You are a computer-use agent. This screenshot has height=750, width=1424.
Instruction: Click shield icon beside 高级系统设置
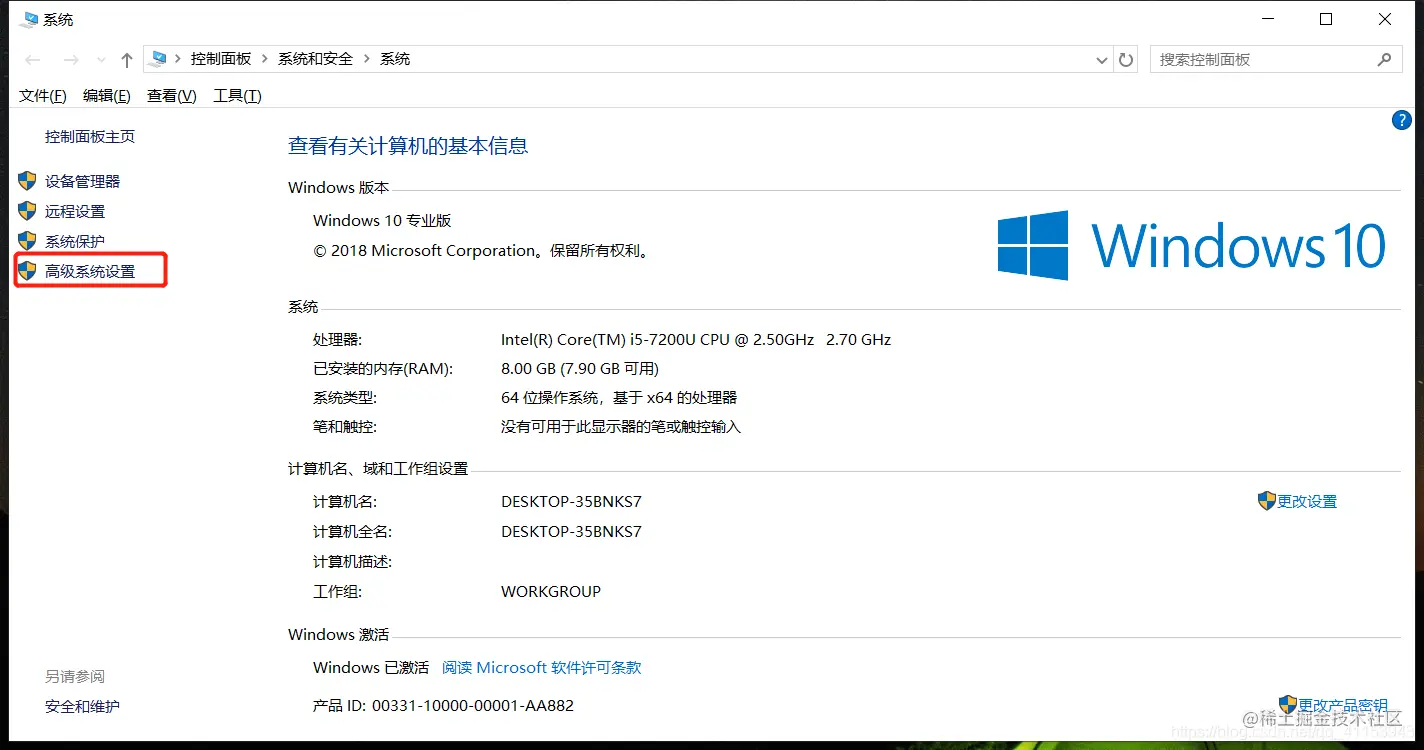27,271
